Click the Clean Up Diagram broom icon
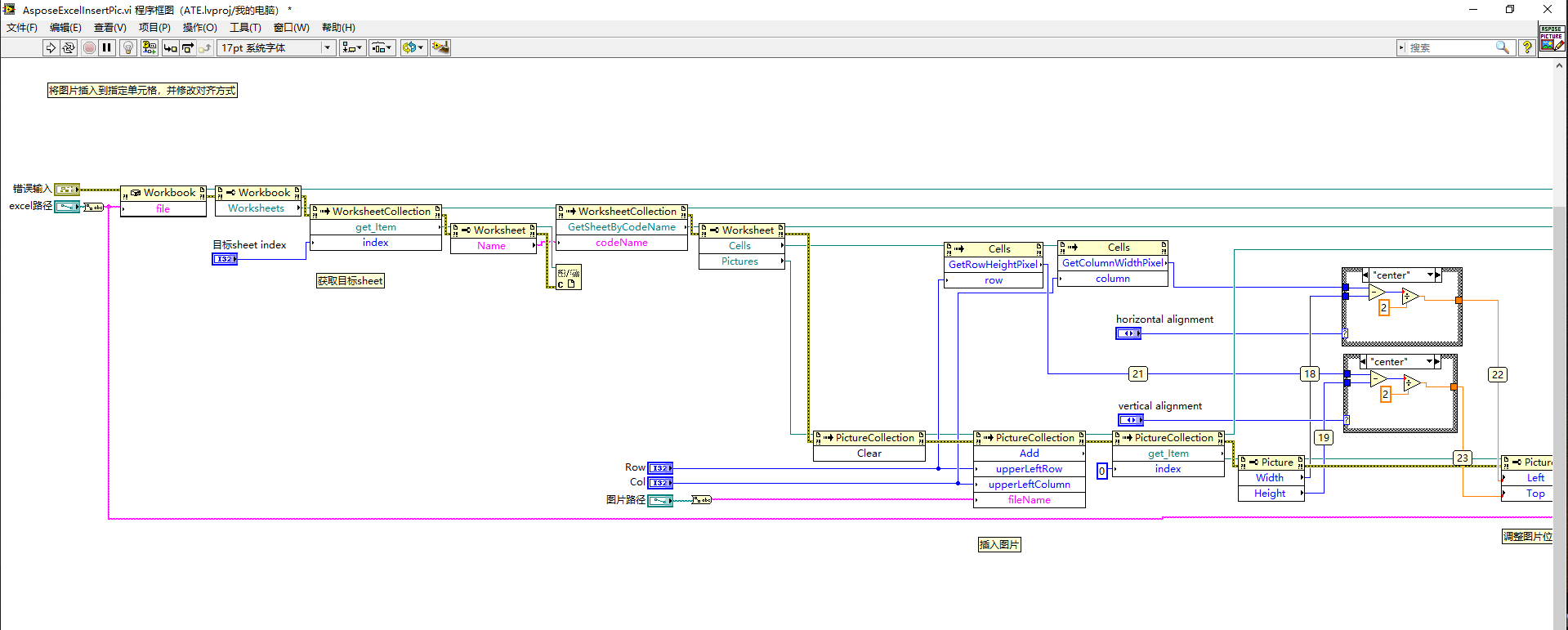Image resolution: width=1568 pixels, height=630 pixels. pyautogui.click(x=440, y=47)
